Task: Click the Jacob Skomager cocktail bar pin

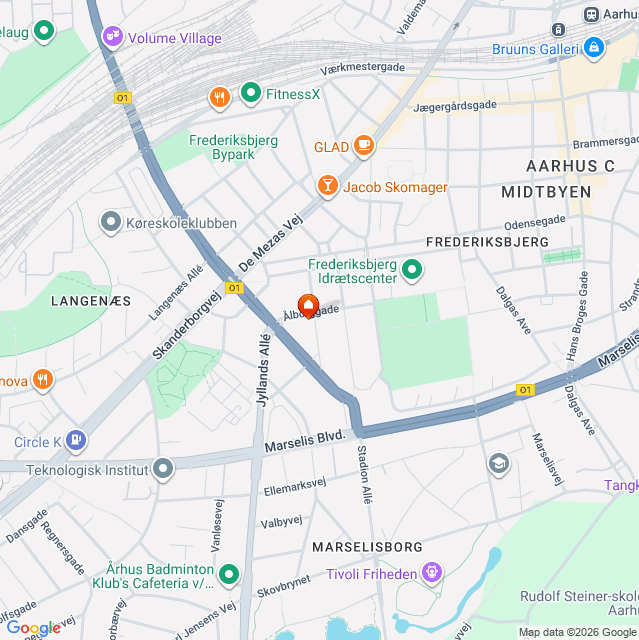Action: [327, 186]
